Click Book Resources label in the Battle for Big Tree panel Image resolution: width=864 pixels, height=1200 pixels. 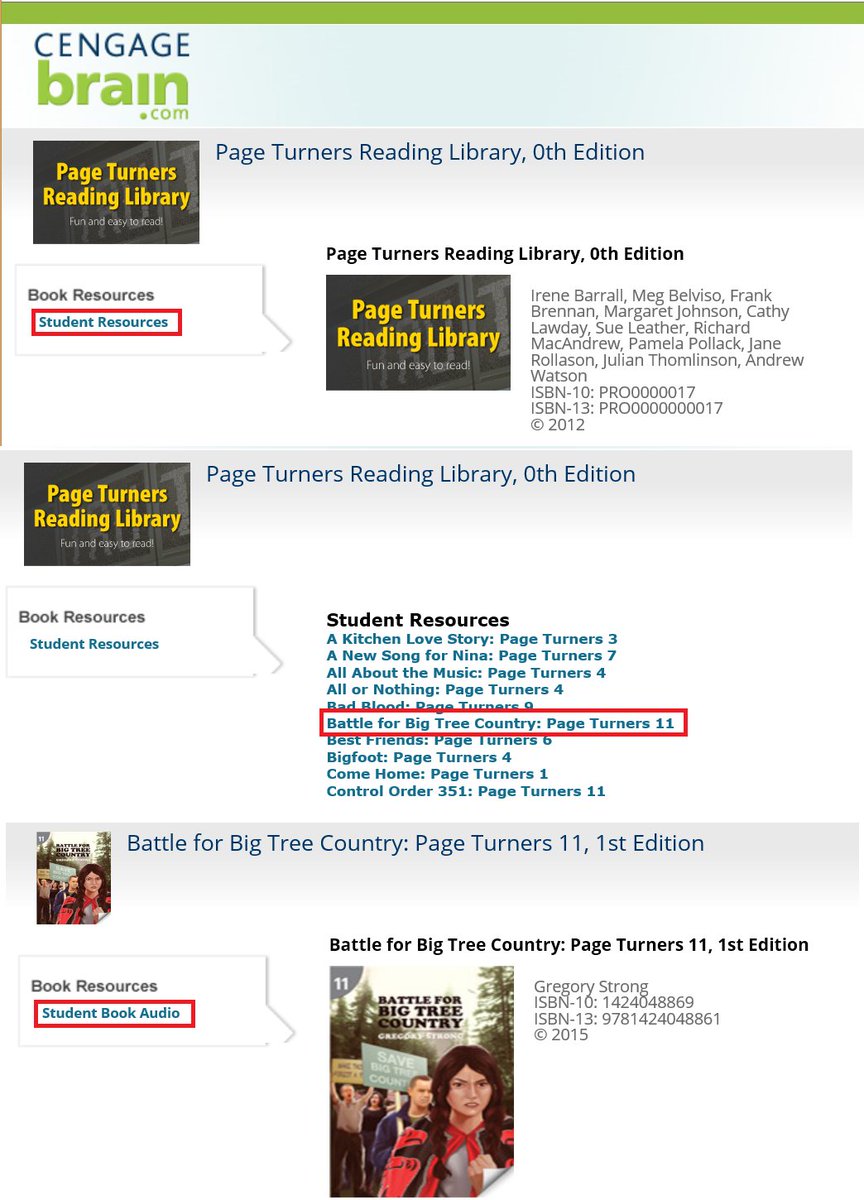point(94,986)
